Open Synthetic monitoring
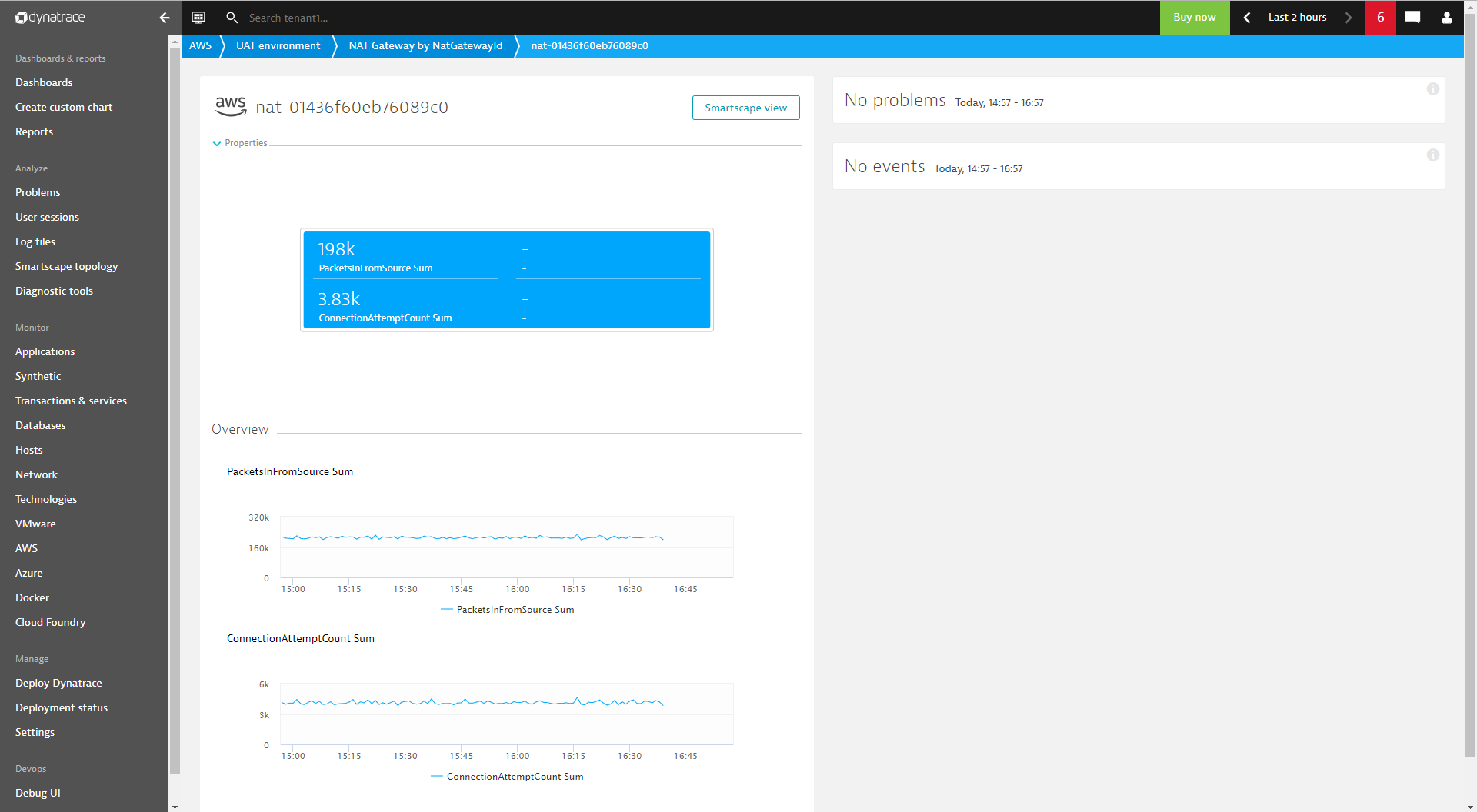 pos(38,376)
